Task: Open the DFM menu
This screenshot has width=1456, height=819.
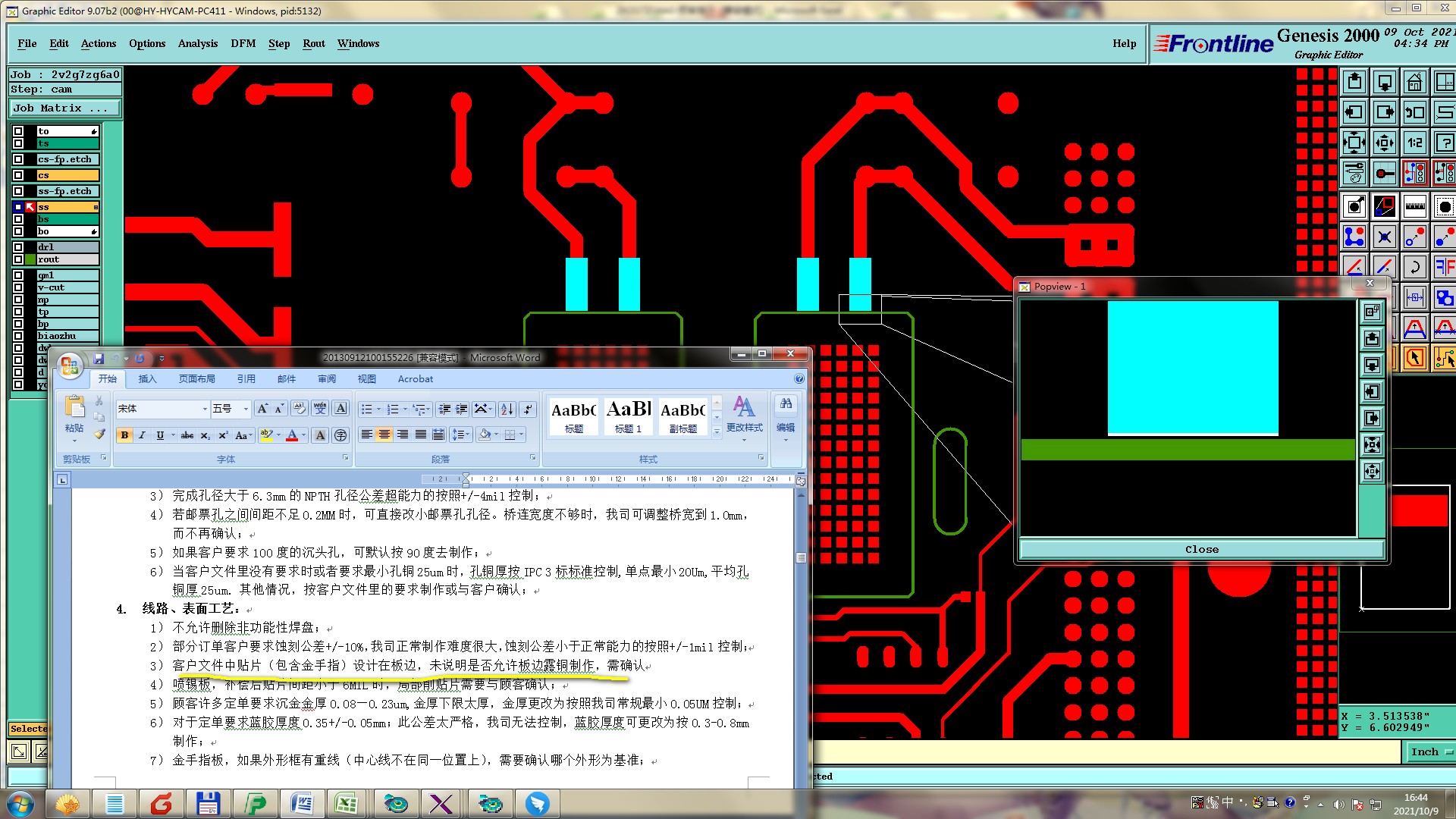Action: 243,43
